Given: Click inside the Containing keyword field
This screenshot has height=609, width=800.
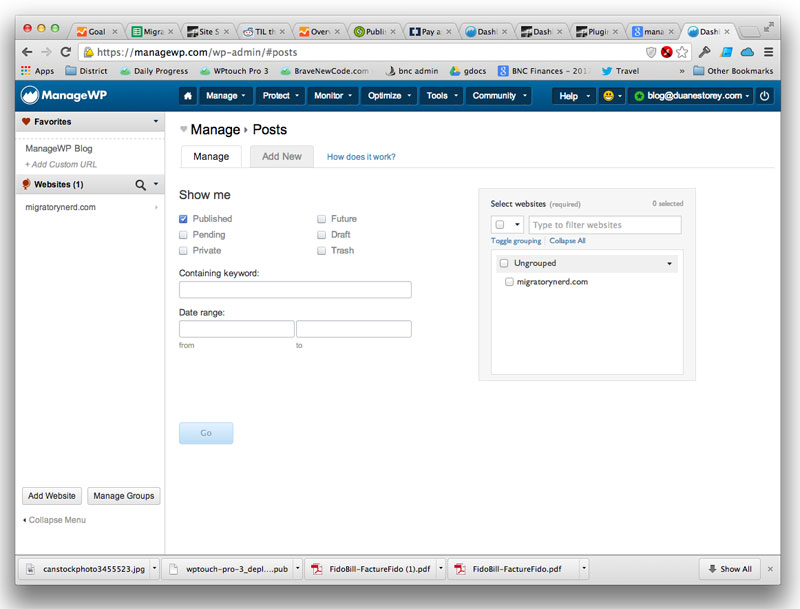Looking at the screenshot, I should click(294, 289).
